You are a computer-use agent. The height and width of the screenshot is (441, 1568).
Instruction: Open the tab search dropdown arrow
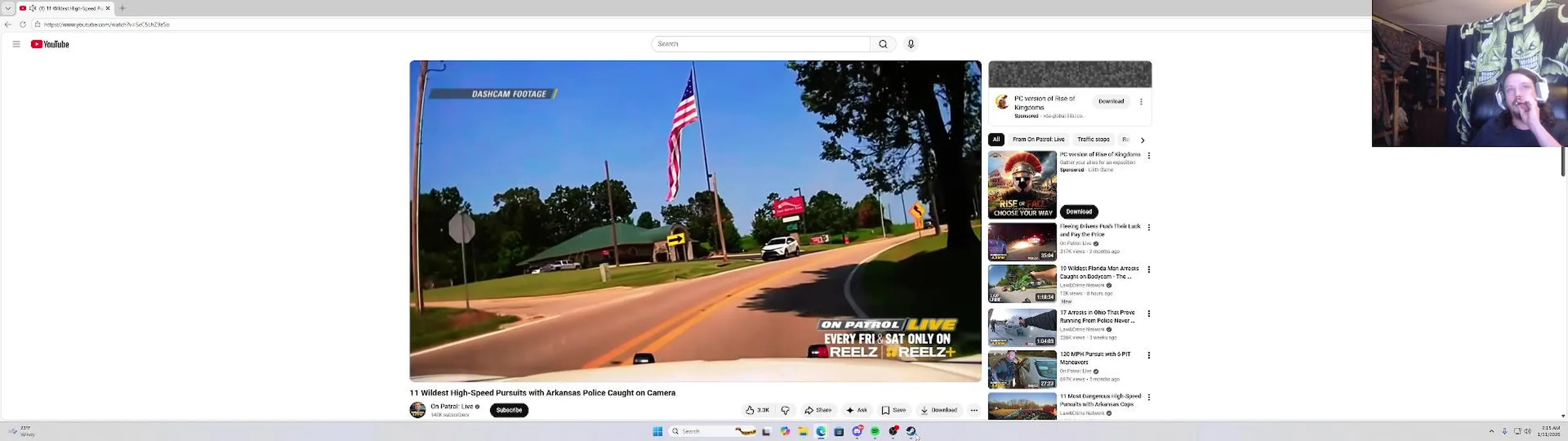point(8,9)
